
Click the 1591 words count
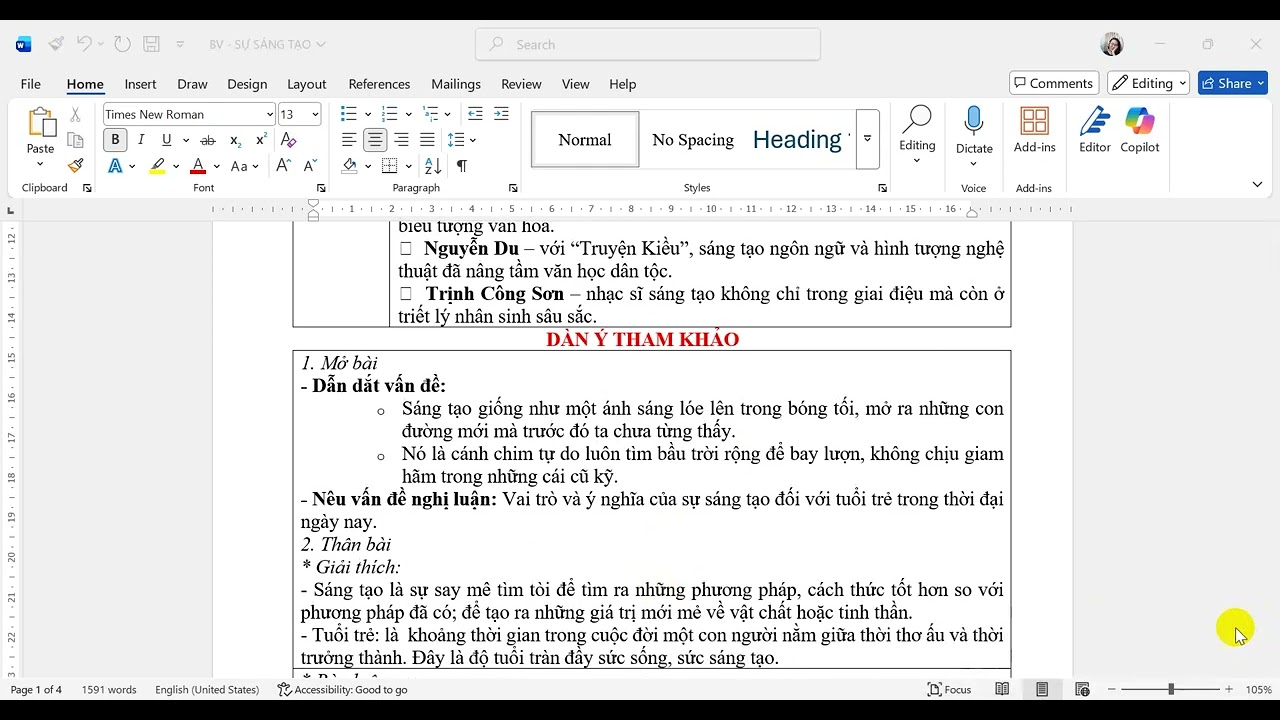click(109, 689)
